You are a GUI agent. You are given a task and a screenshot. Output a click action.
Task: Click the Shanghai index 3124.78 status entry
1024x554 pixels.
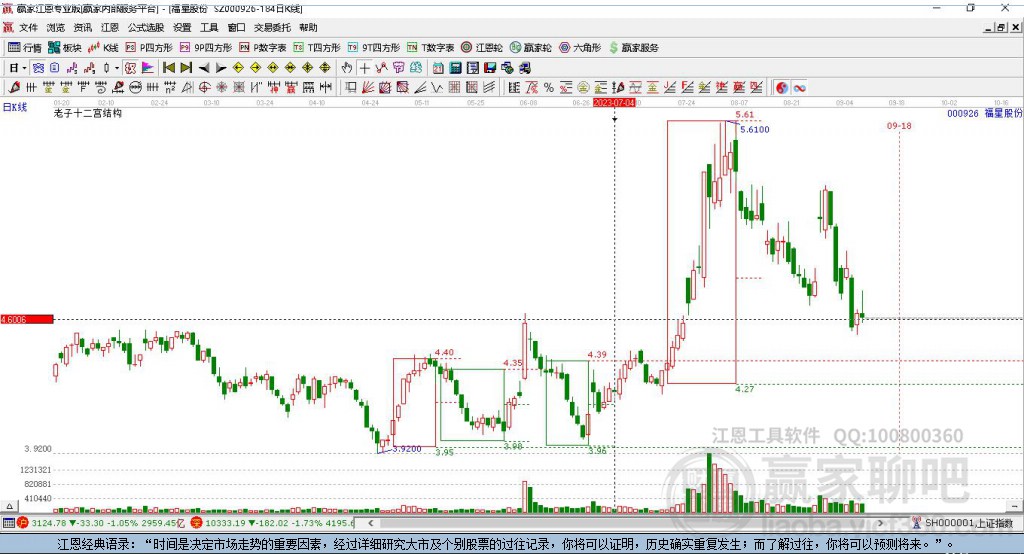click(102, 523)
